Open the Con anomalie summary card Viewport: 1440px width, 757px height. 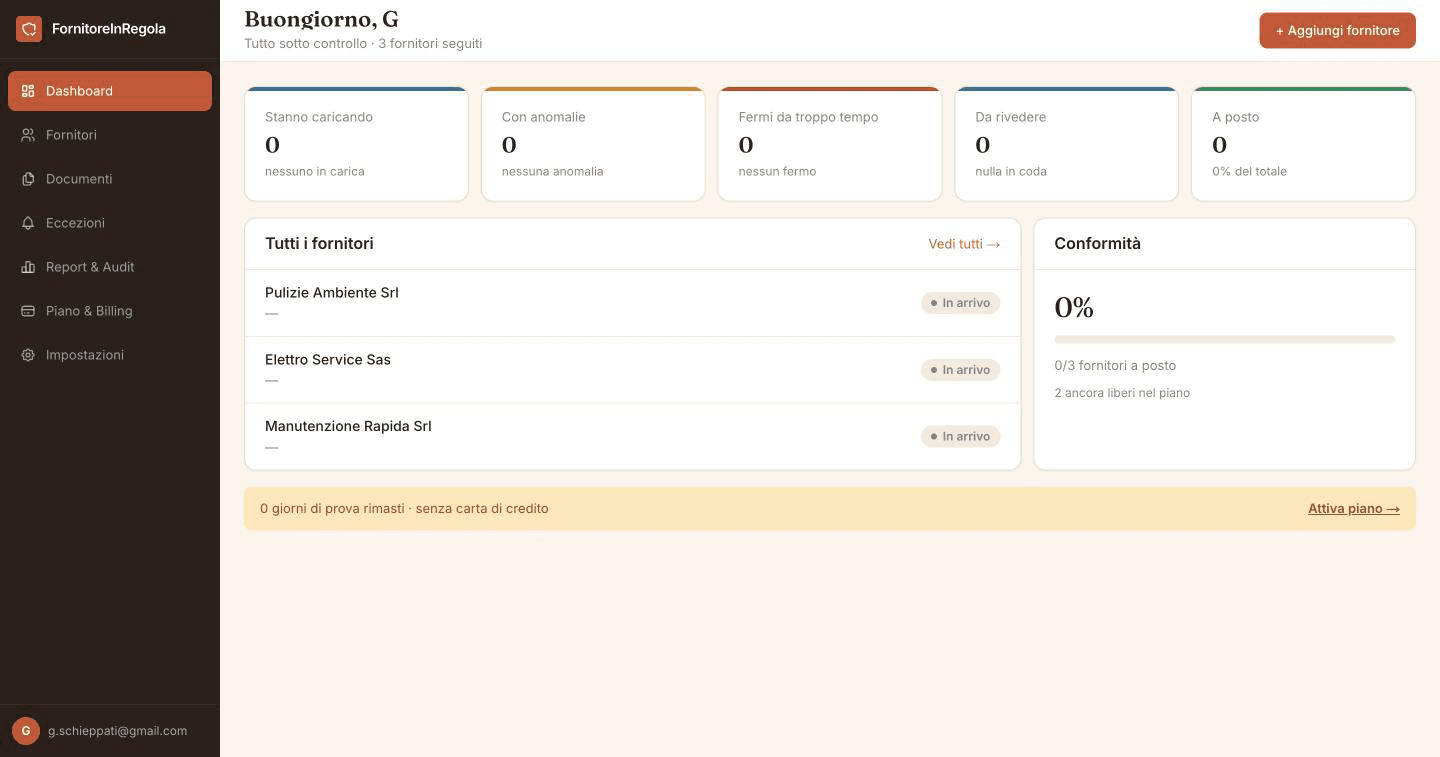tap(593, 144)
